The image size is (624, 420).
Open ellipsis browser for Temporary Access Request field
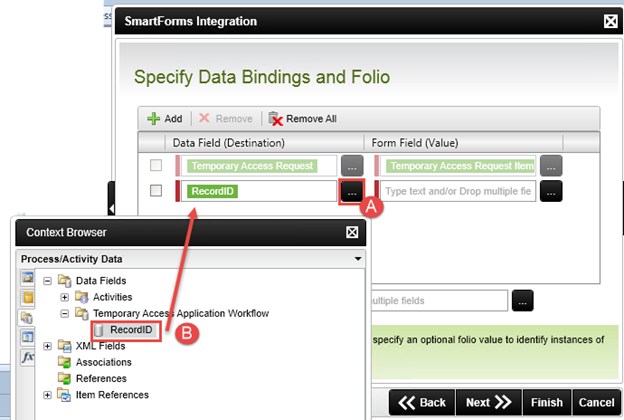[x=351, y=165]
